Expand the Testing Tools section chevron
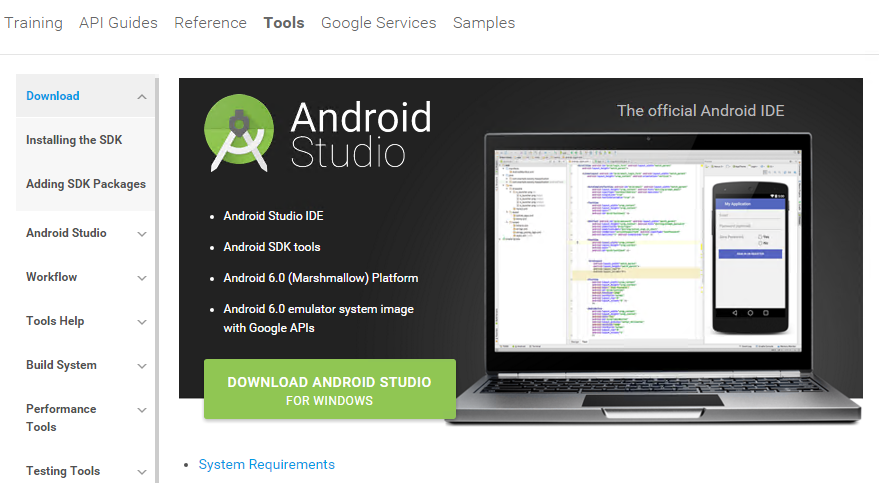Image resolution: width=879 pixels, height=483 pixels. 142,472
